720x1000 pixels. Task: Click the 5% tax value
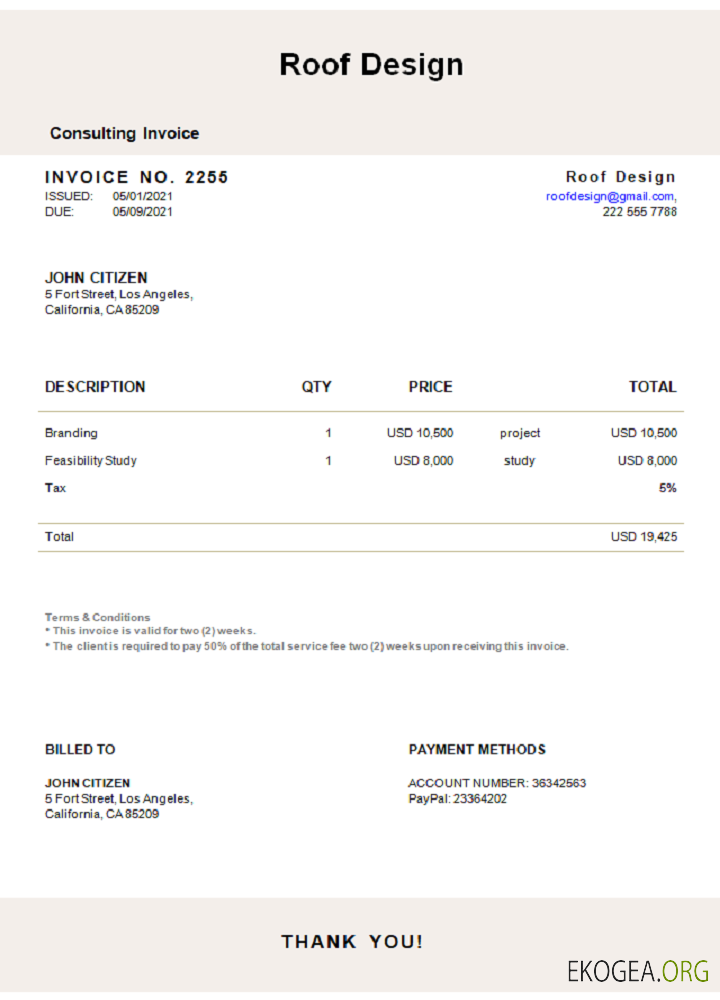pos(667,488)
